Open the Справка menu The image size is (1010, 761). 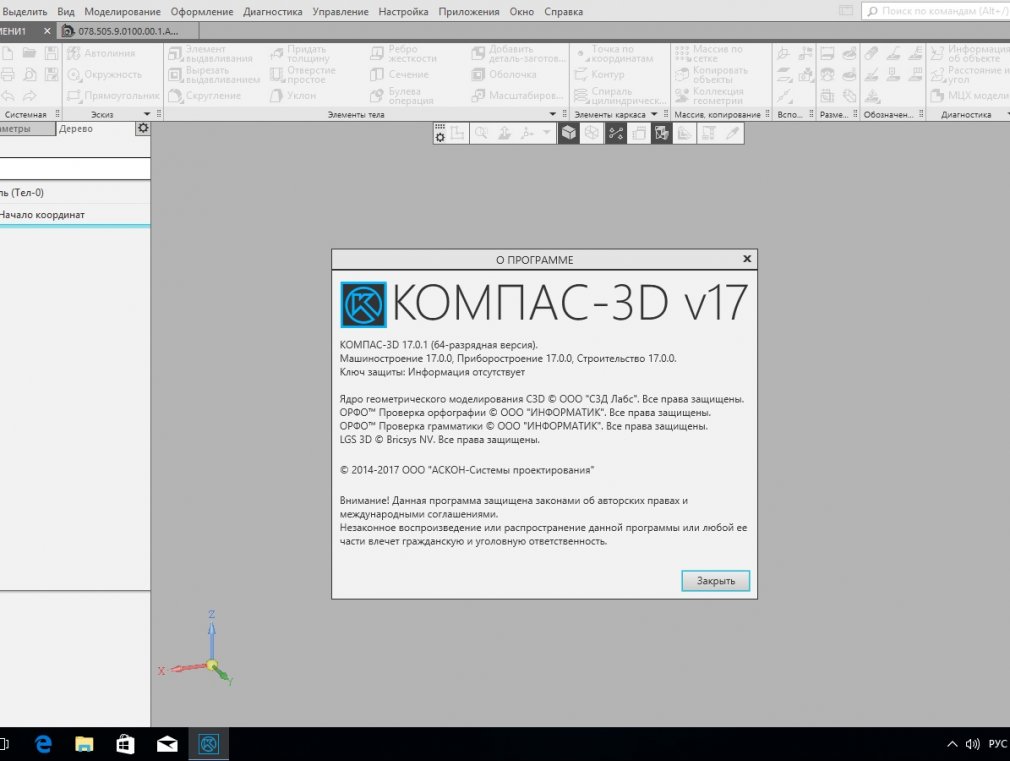(x=563, y=12)
